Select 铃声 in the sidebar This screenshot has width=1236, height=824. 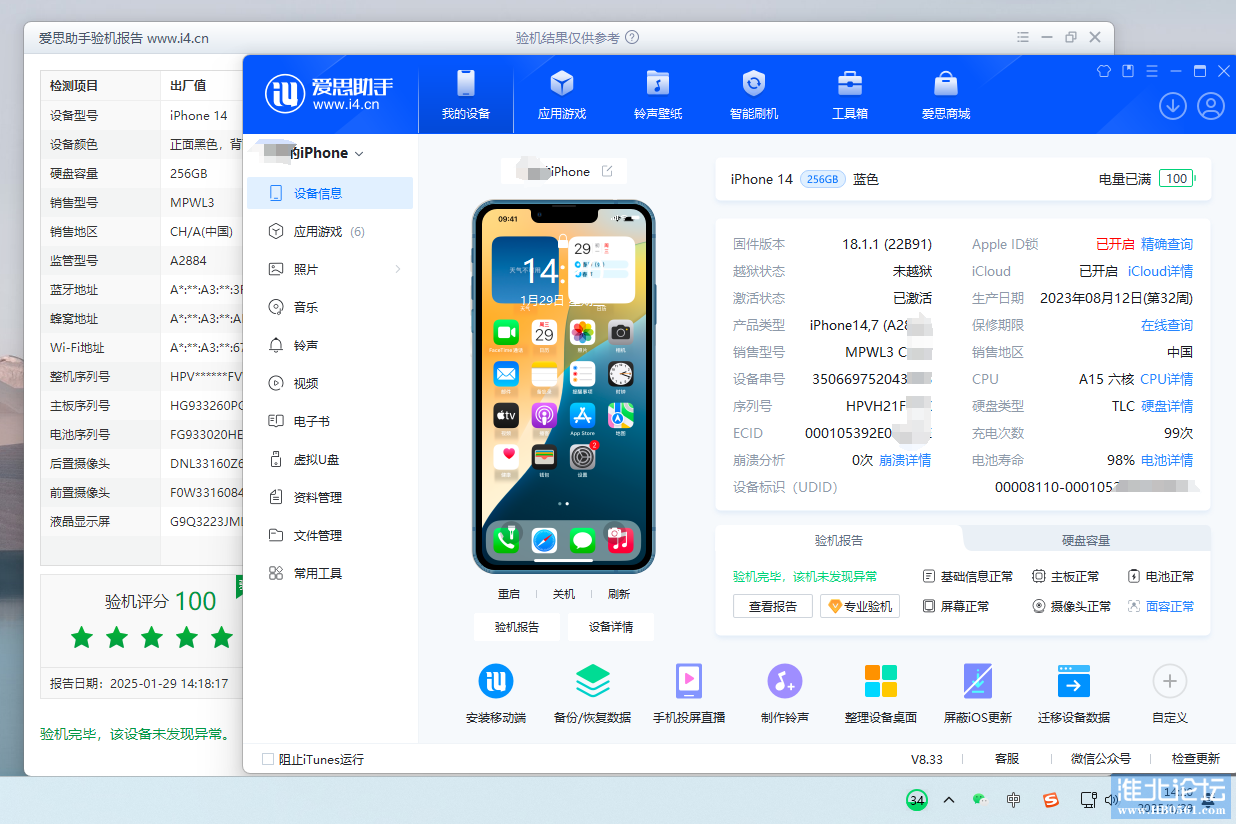click(x=330, y=345)
